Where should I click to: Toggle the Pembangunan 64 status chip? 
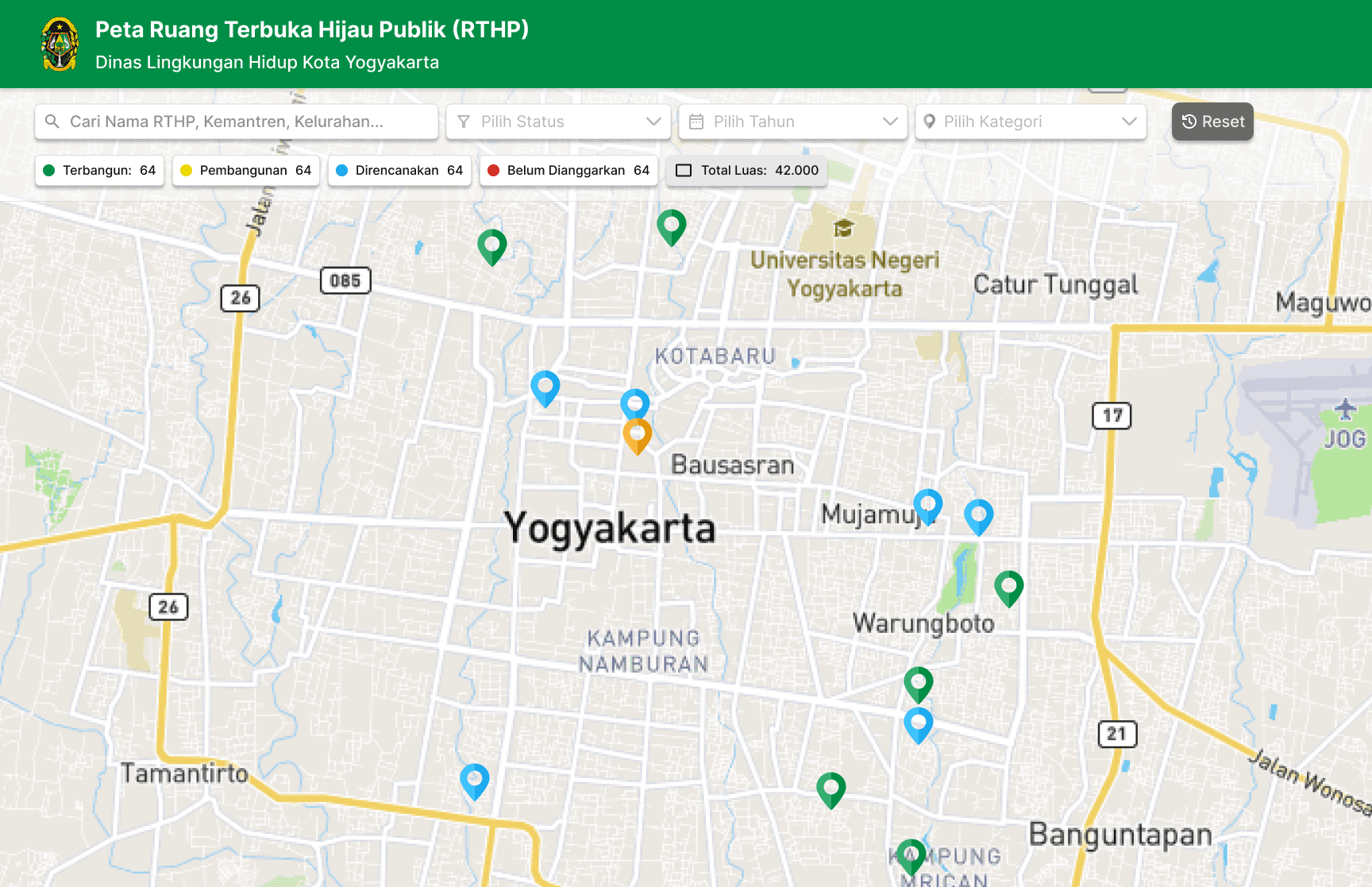[x=246, y=170]
